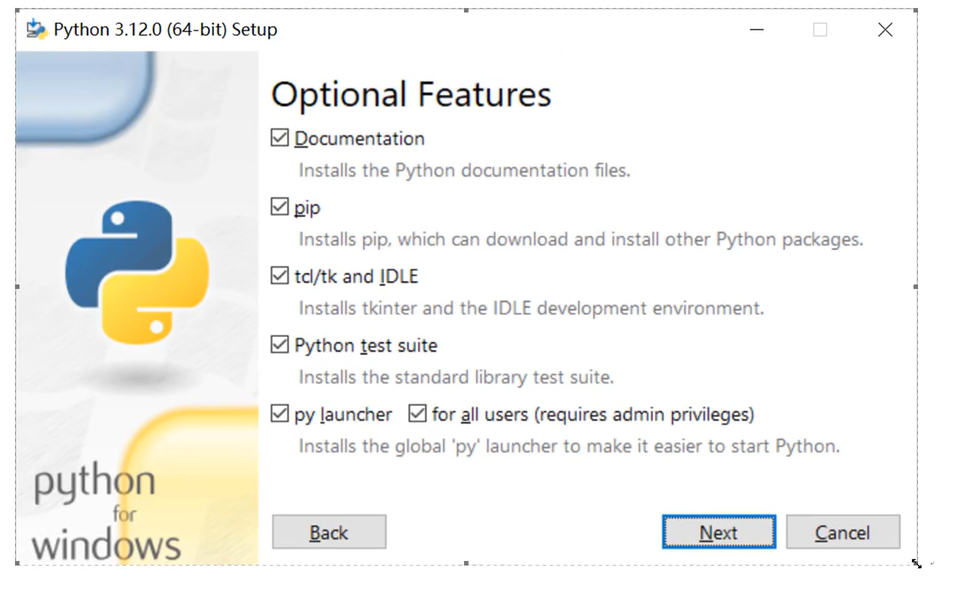
Task: Click the window title "Python 3.12.0 (64-bit) Setup"
Action: (165, 30)
